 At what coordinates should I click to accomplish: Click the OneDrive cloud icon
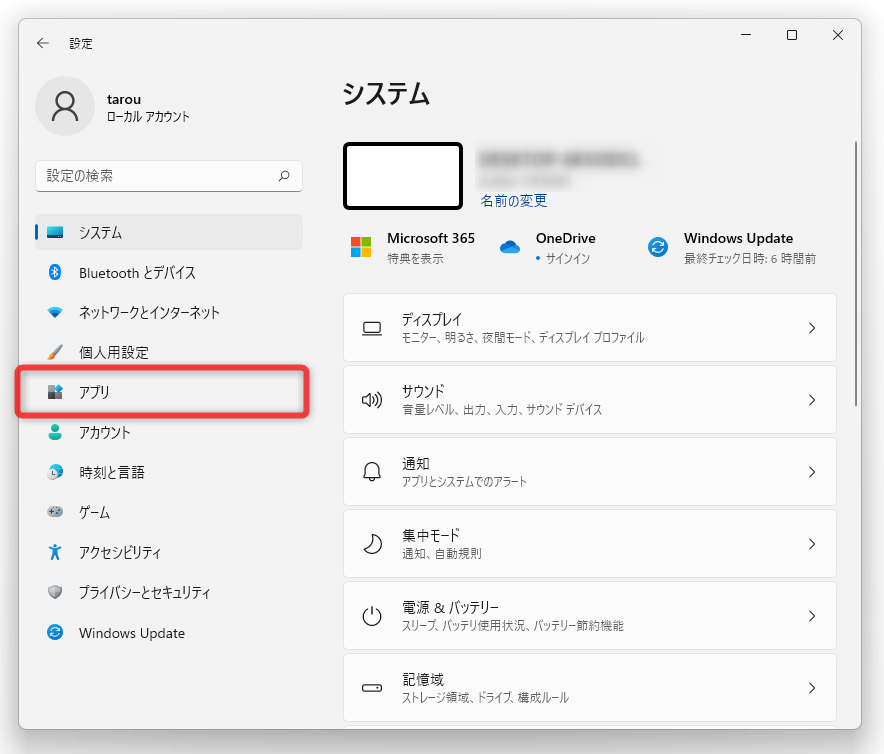pos(510,247)
